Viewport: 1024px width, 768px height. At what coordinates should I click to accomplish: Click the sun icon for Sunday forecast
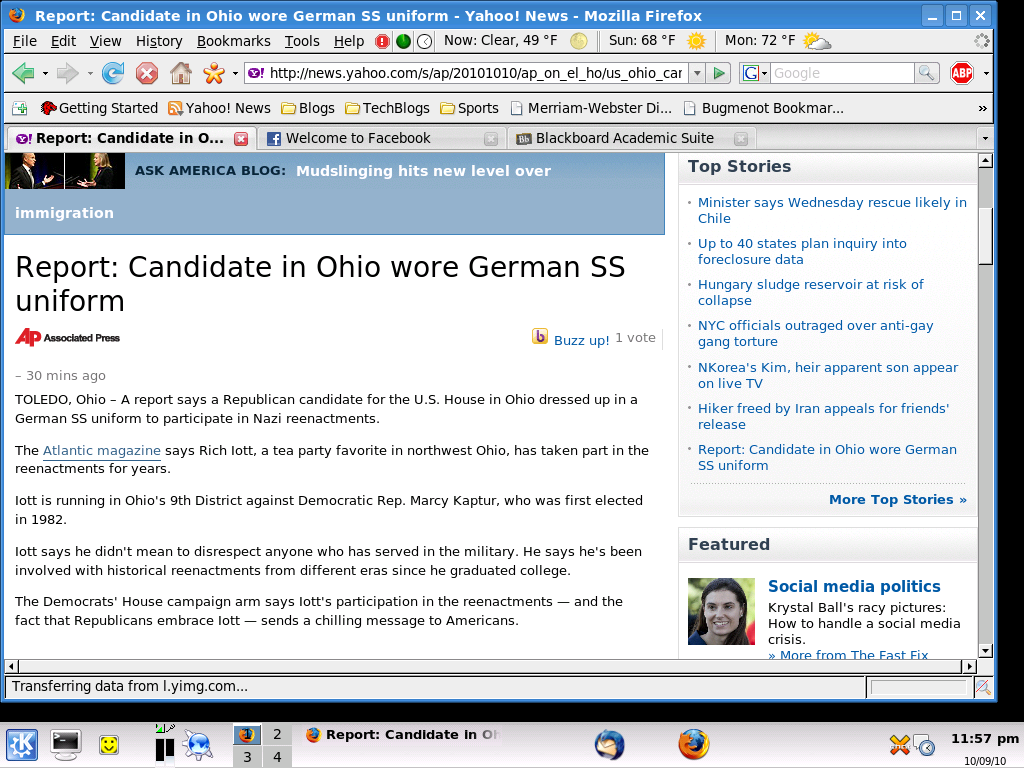(697, 41)
